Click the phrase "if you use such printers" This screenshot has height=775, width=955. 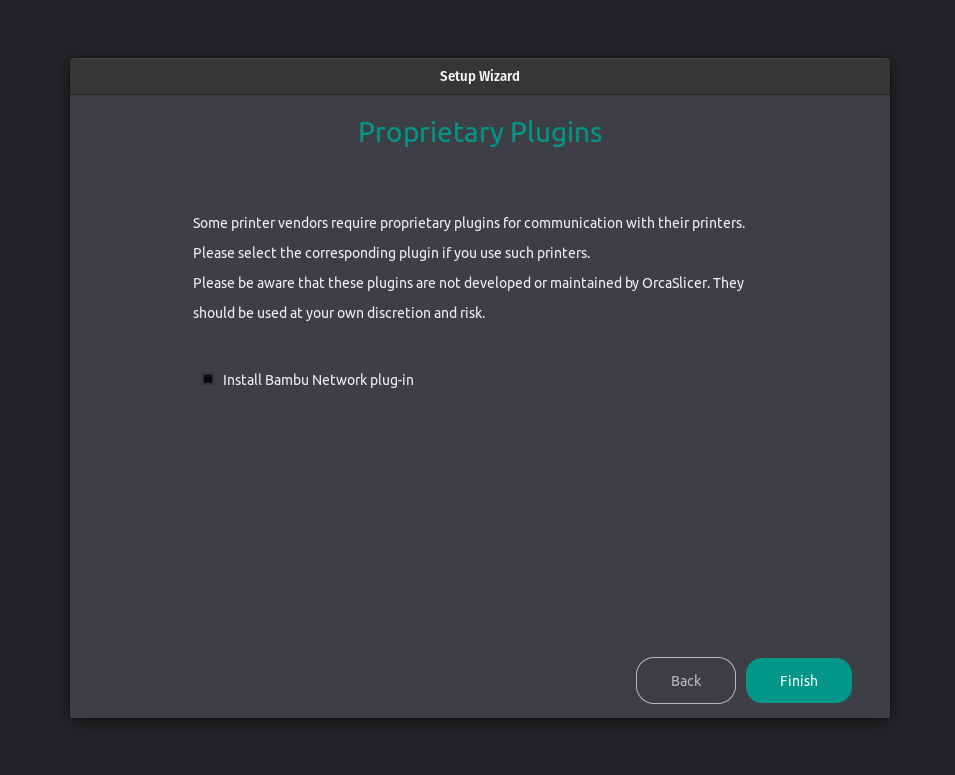[x=516, y=253]
